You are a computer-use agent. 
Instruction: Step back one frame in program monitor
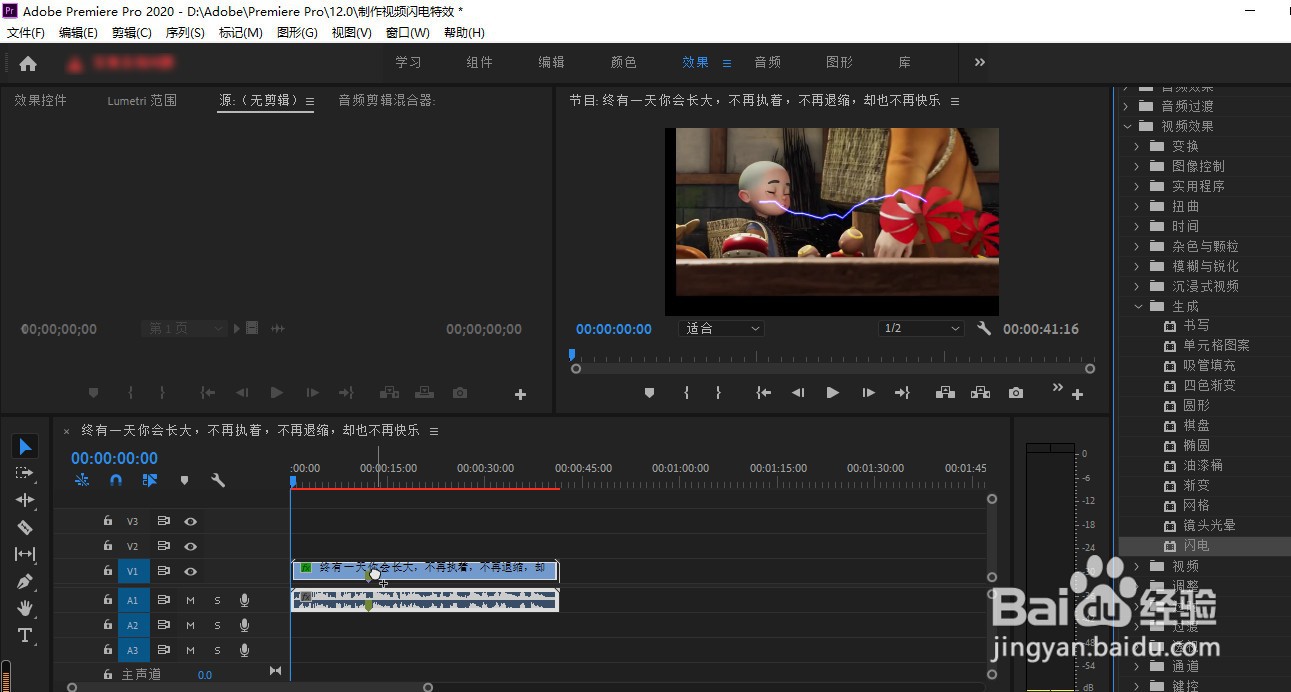click(x=798, y=393)
